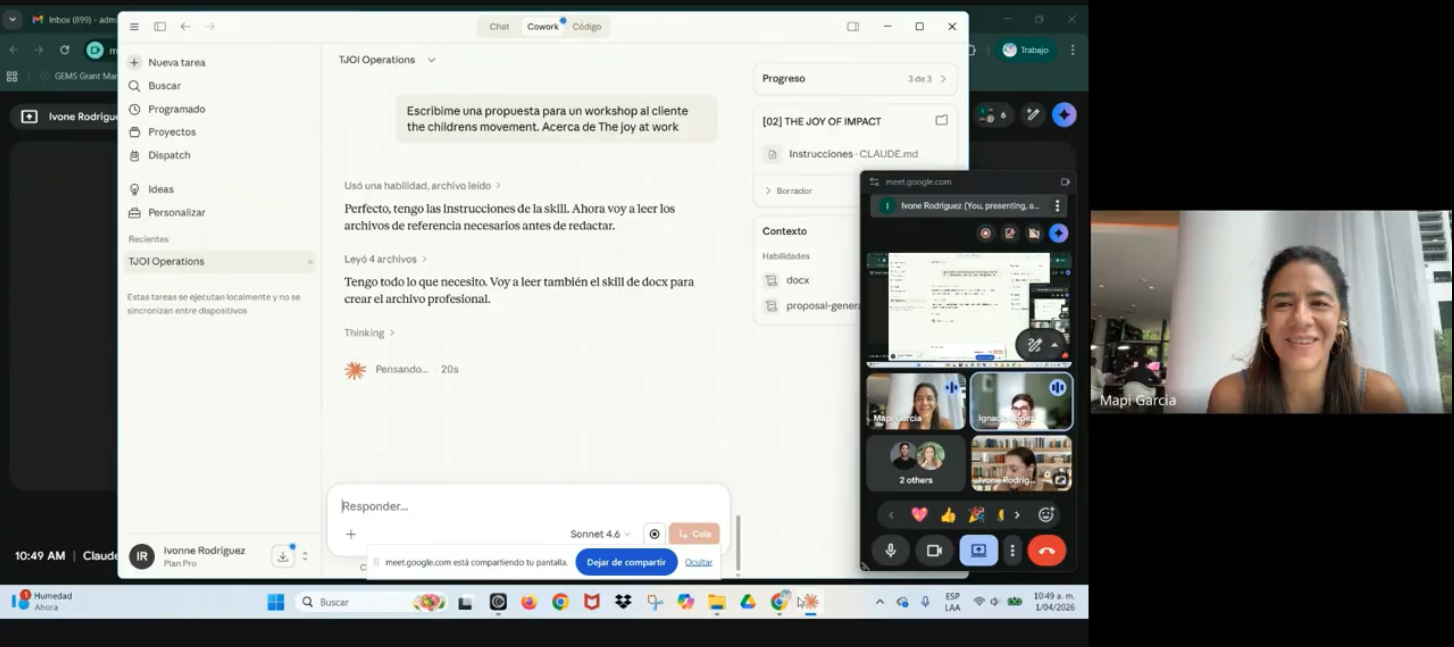1454x647 pixels.
Task: Send thumbs up reaction in Meet
Action: [948, 515]
